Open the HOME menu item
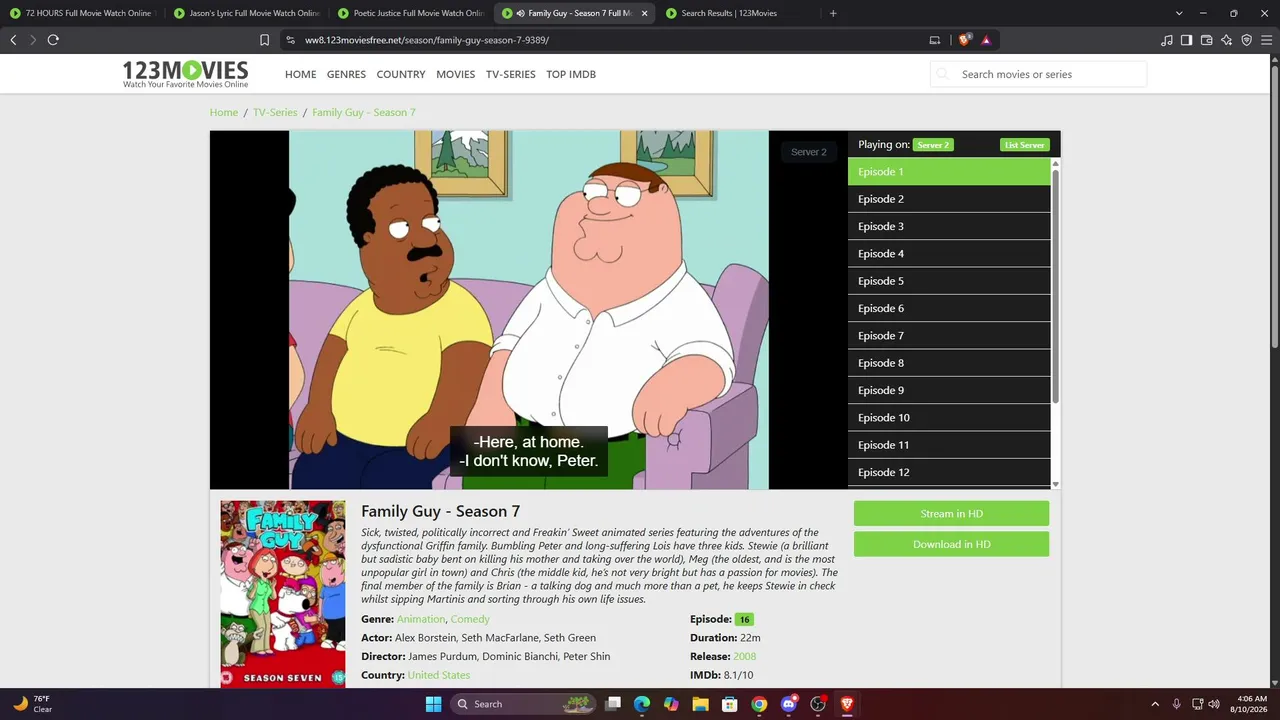 [x=300, y=74]
